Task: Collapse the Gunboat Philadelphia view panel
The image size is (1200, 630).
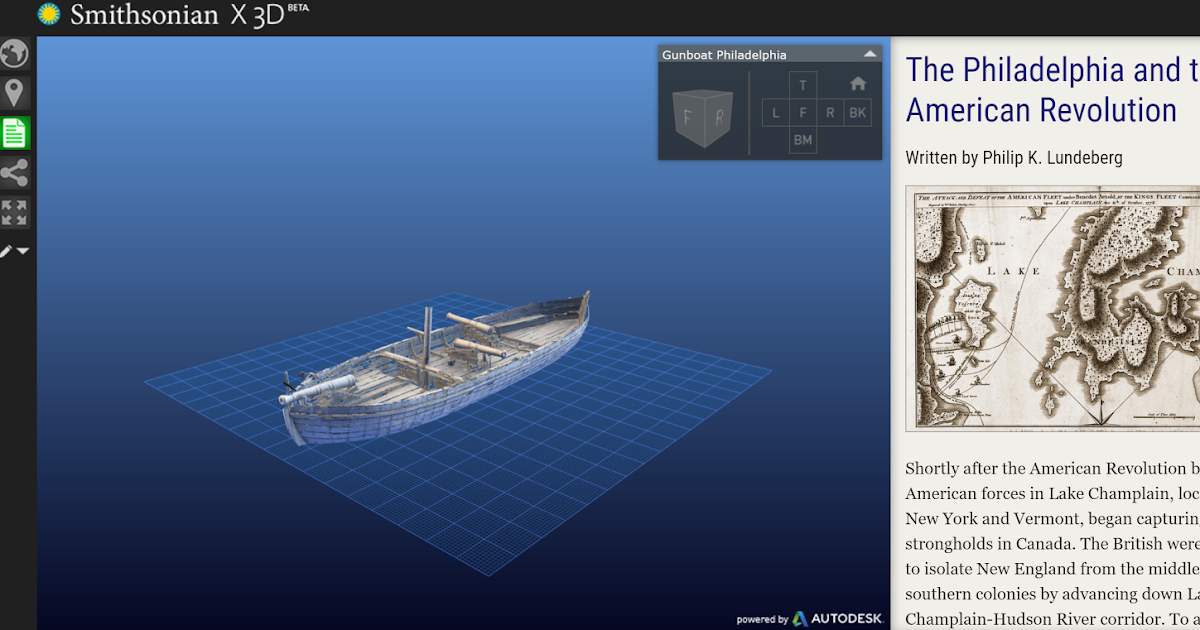Action: click(x=870, y=54)
